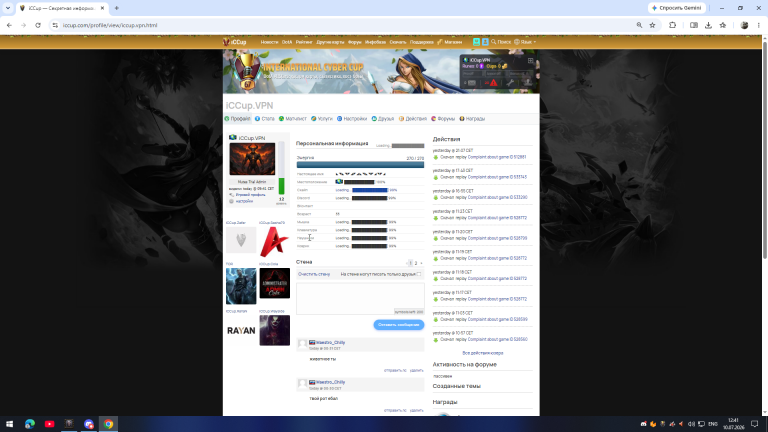Click the blue Скайп loading bar
This screenshot has height=432, width=768.
[x=370, y=190]
